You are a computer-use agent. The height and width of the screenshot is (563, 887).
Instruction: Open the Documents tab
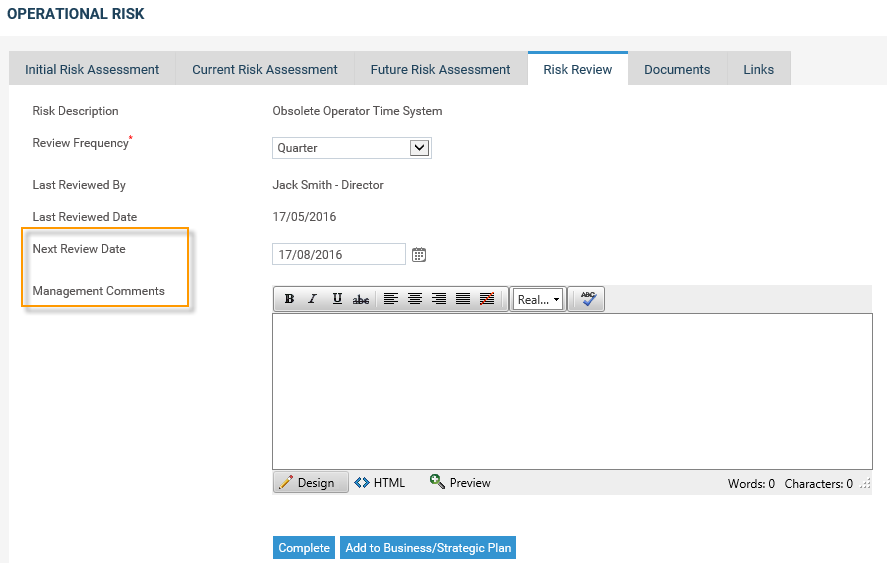677,70
